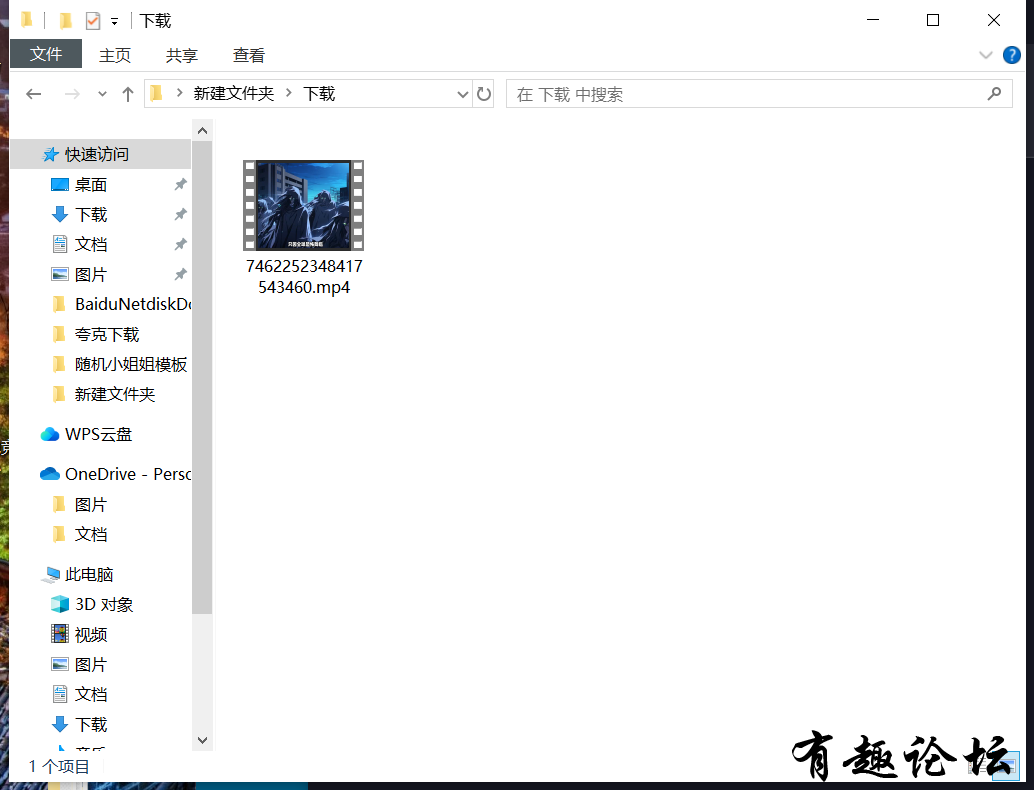Open the 文件 ribbon tab

(46, 54)
